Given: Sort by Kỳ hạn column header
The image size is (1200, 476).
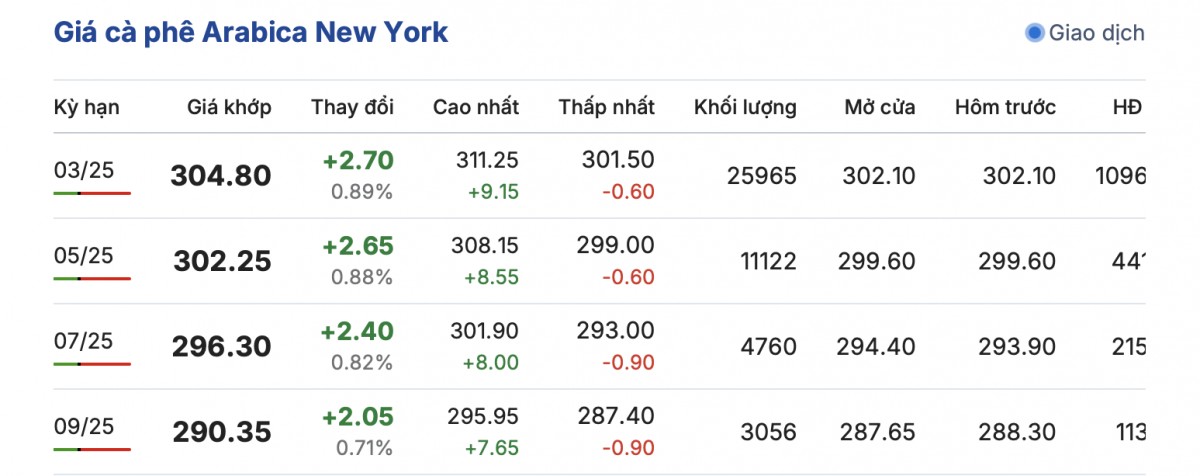Looking at the screenshot, I should (87, 107).
